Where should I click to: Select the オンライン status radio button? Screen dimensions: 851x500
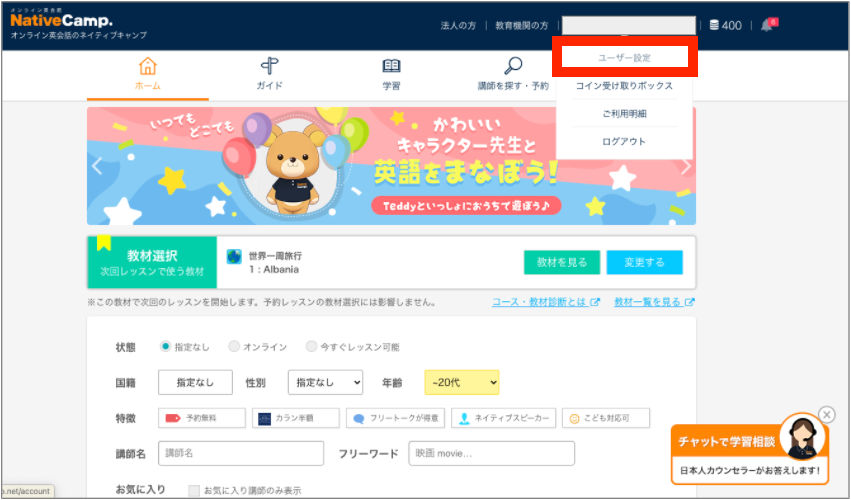tap(234, 347)
